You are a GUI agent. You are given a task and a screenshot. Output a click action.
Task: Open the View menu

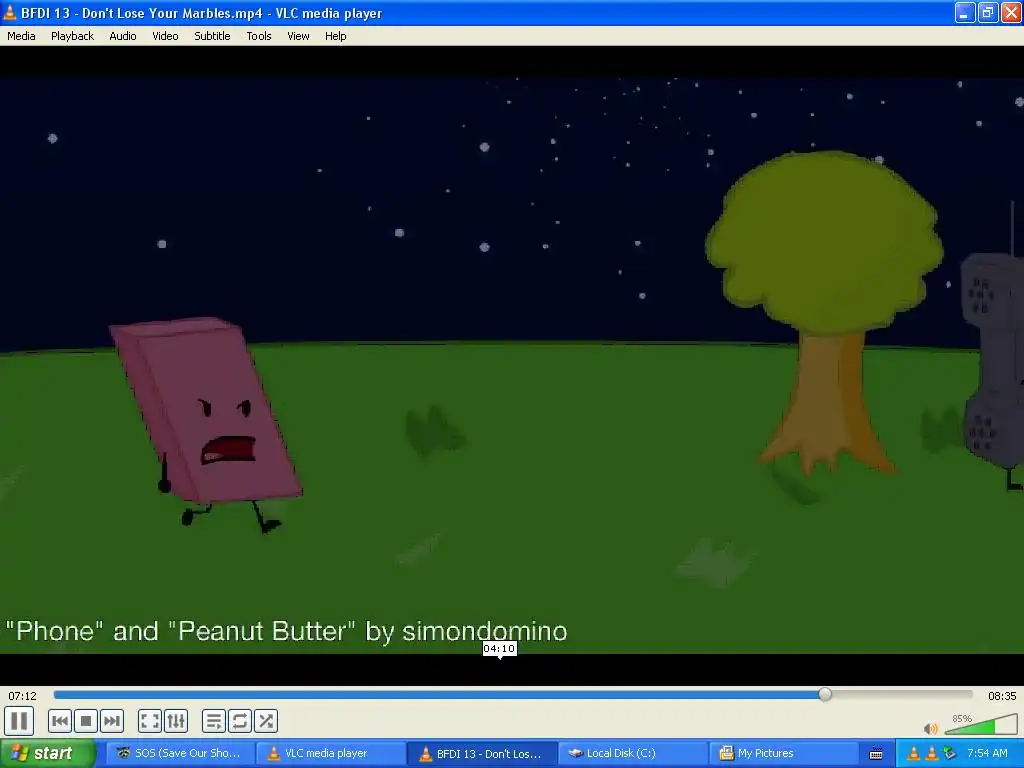298,36
